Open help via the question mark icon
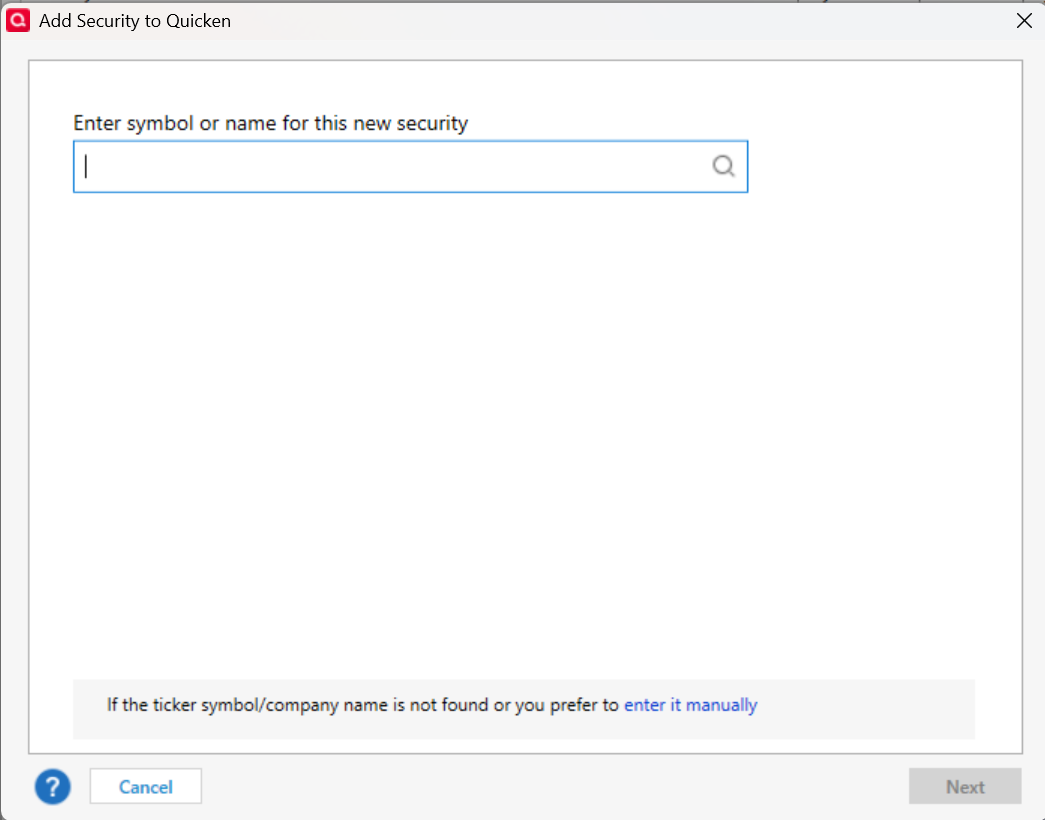 [52, 787]
